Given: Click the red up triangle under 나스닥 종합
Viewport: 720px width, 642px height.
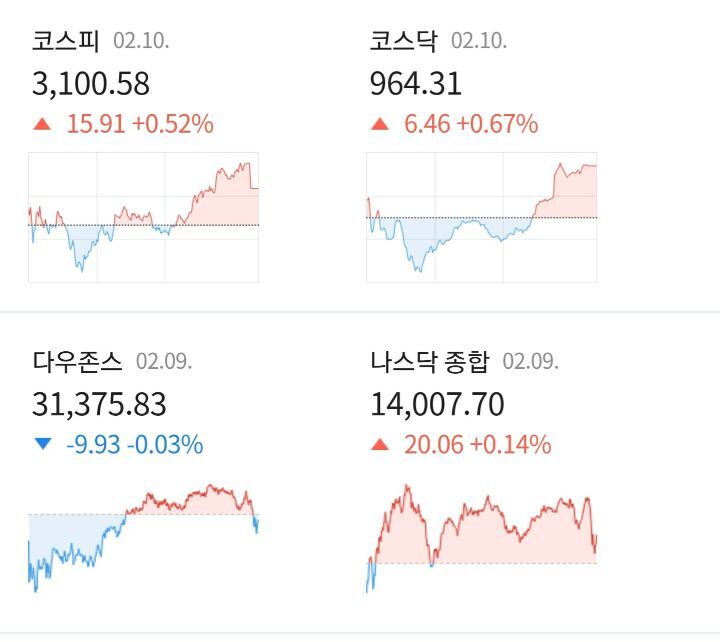Looking at the screenshot, I should [x=380, y=444].
